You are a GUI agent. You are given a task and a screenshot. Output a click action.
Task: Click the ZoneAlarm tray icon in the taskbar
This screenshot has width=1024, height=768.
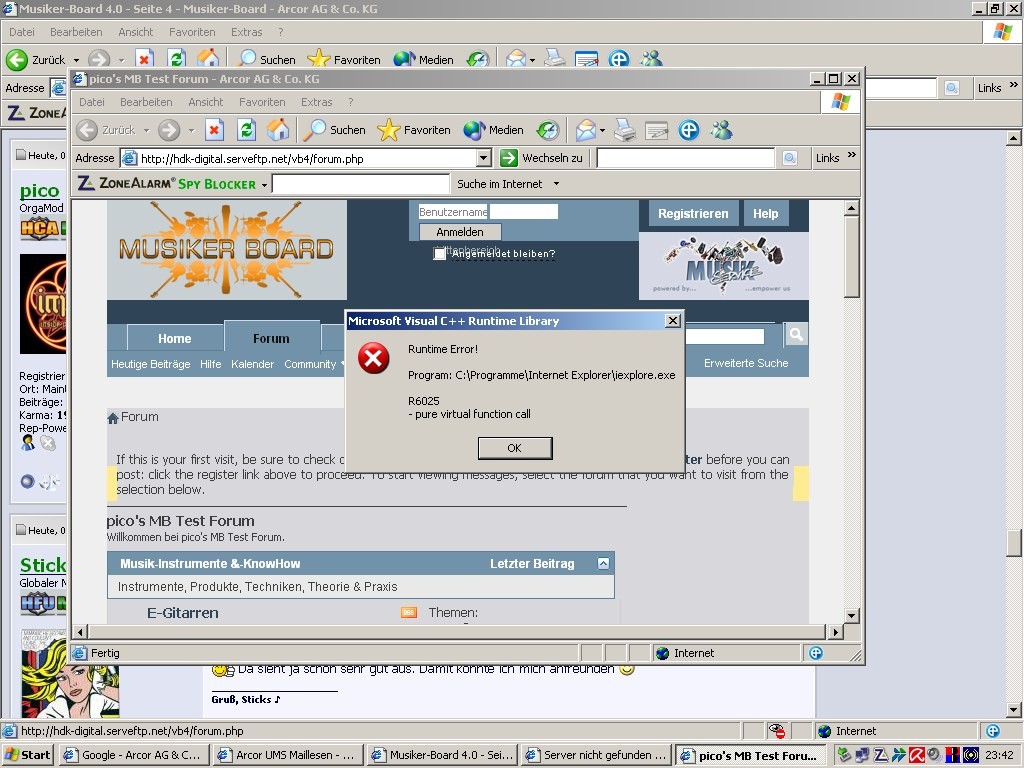(881, 755)
